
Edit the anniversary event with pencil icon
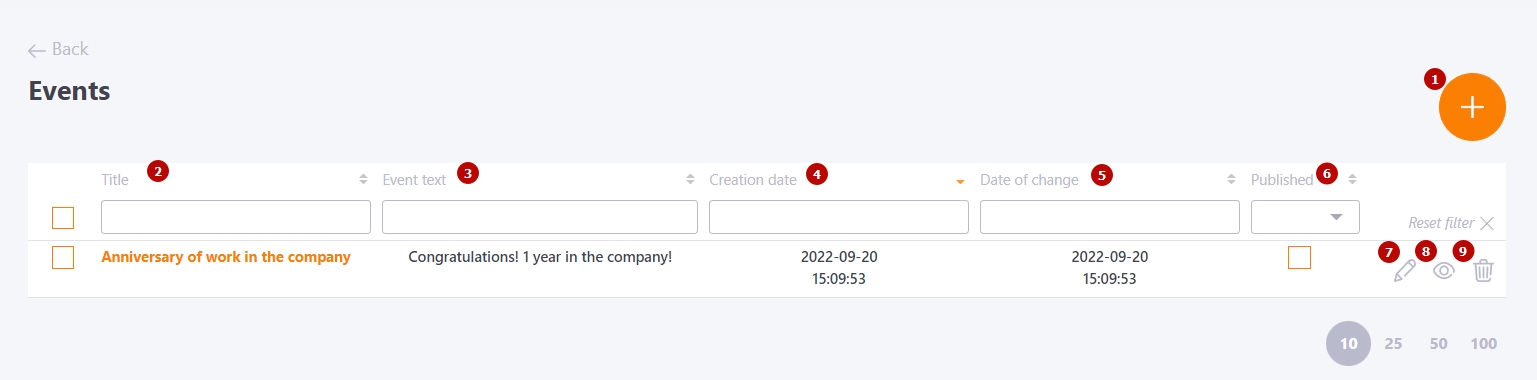click(1405, 271)
